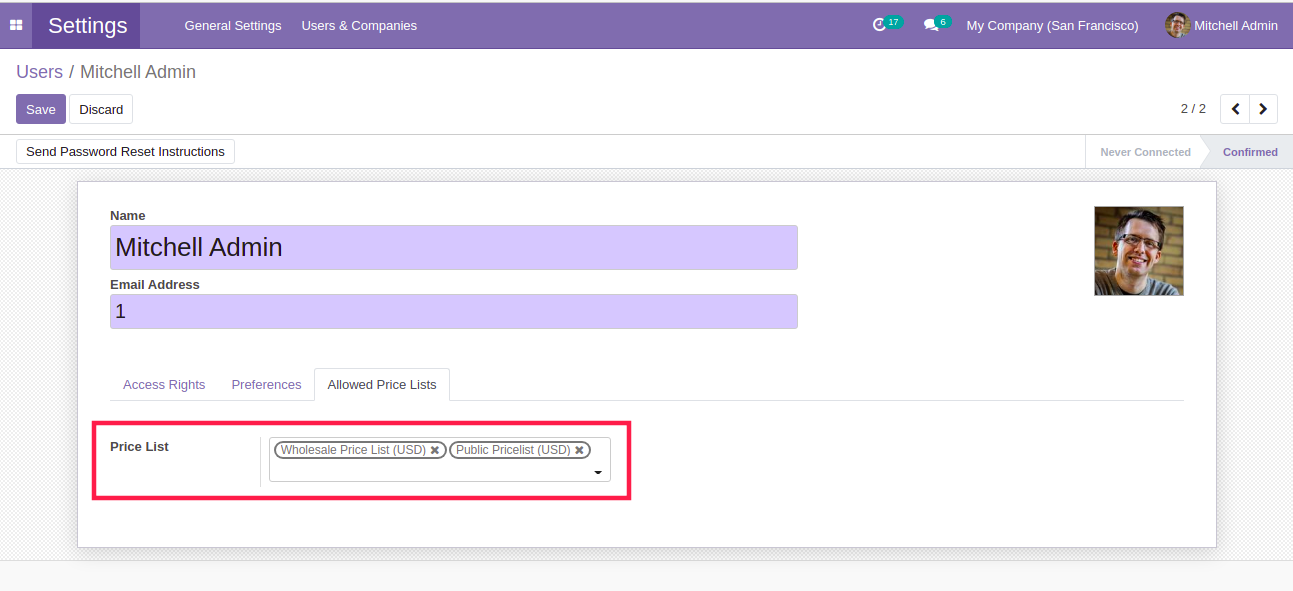
Task: Select the Allowed Price Lists tab
Action: click(x=382, y=384)
